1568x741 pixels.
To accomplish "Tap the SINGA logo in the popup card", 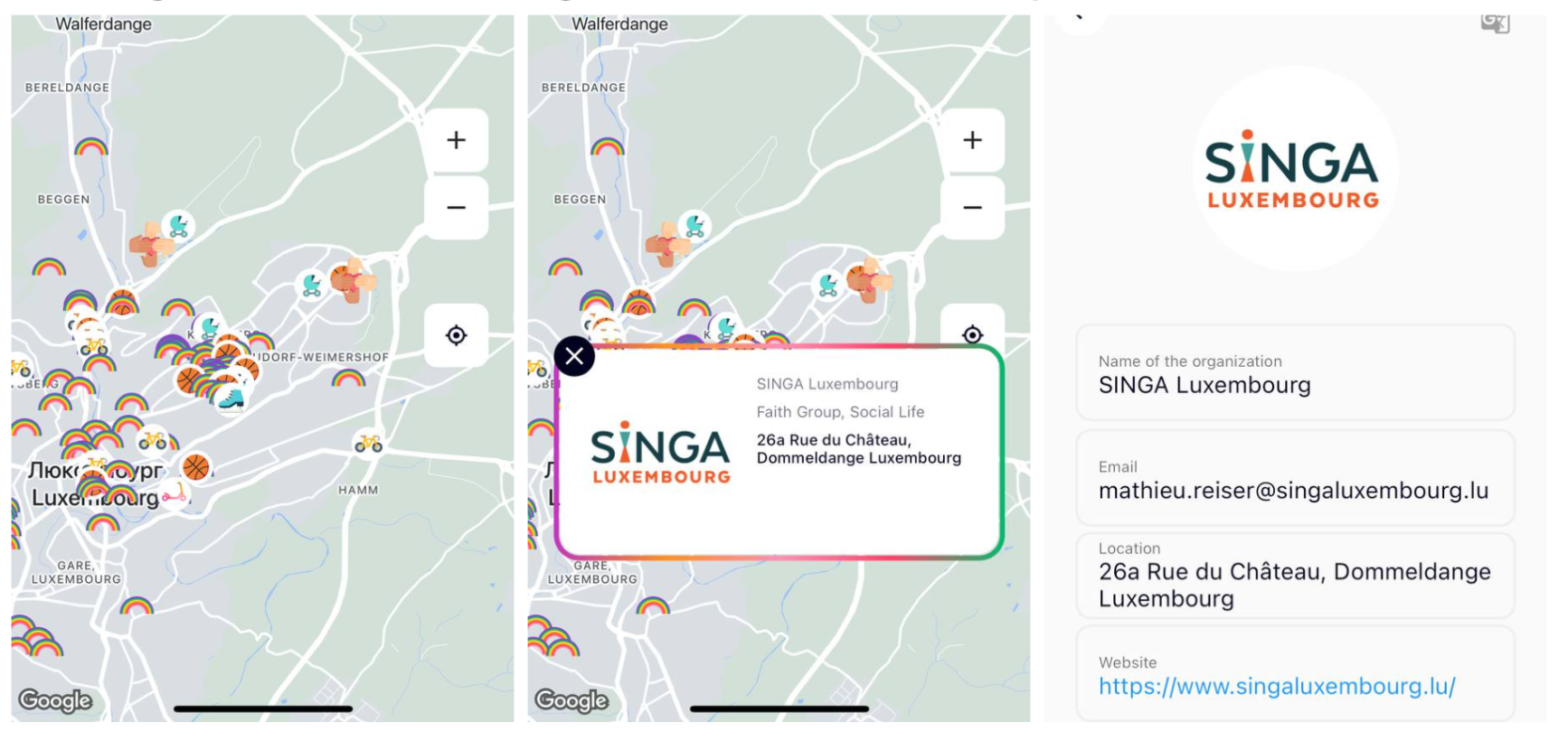I will (x=660, y=453).
